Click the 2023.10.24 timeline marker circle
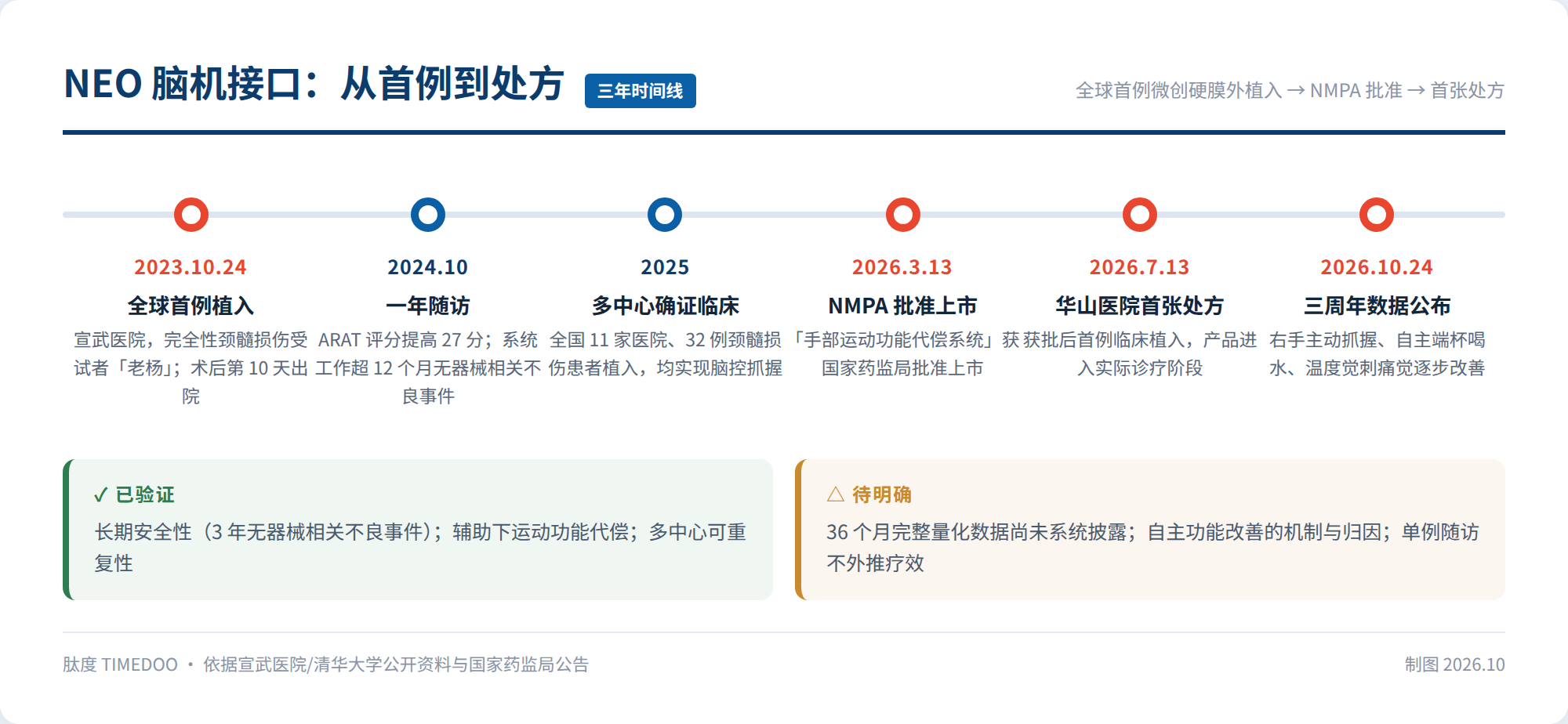 191,215
